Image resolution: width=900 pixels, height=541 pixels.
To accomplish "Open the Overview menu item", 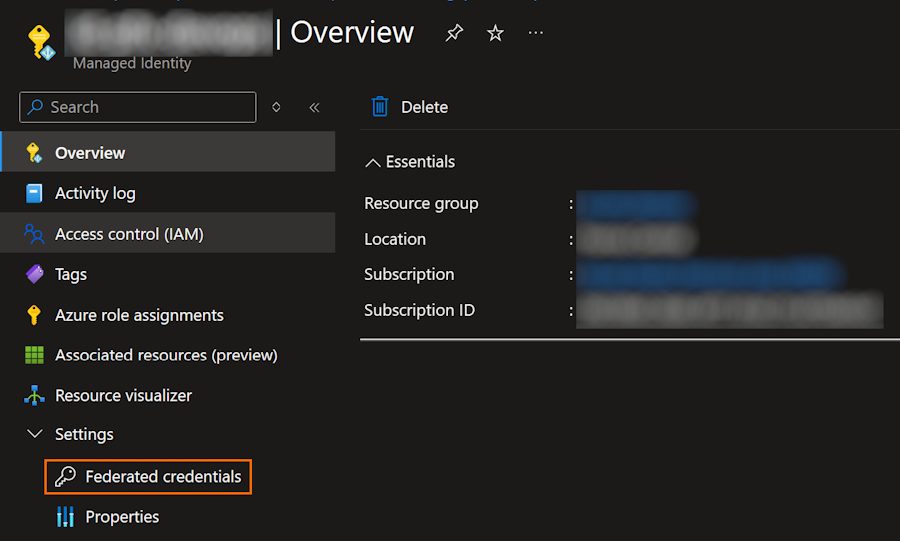I will [168, 152].
